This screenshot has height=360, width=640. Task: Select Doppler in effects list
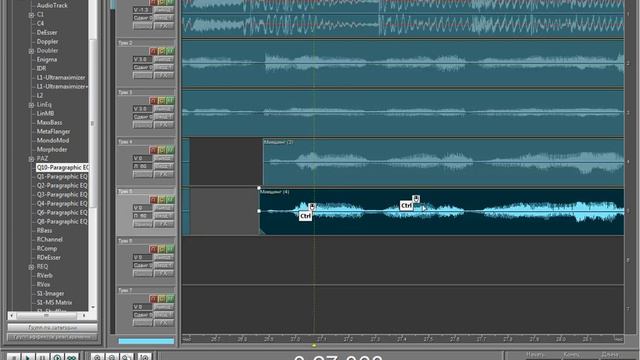pos(47,41)
